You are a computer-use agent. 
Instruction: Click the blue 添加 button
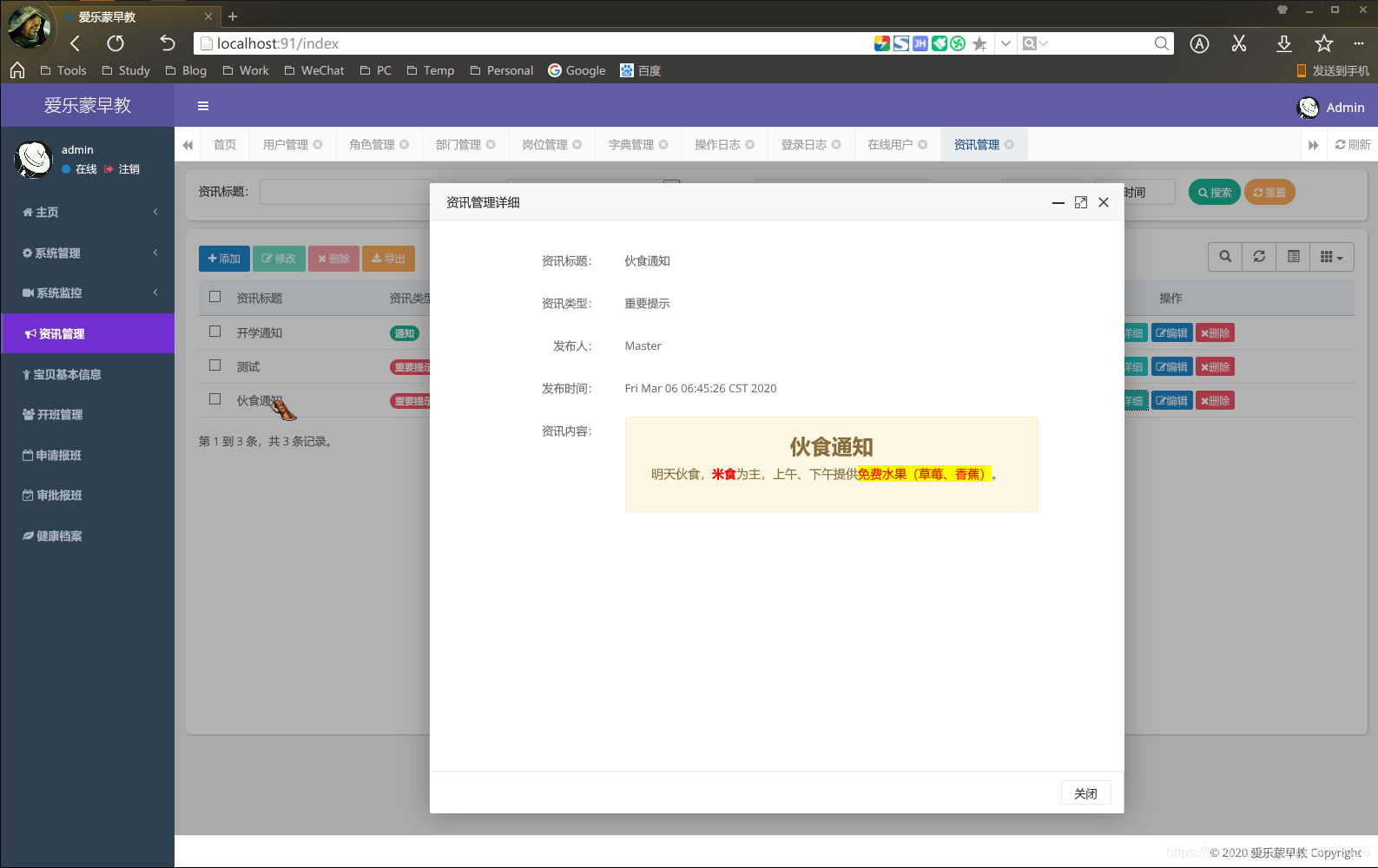point(224,259)
